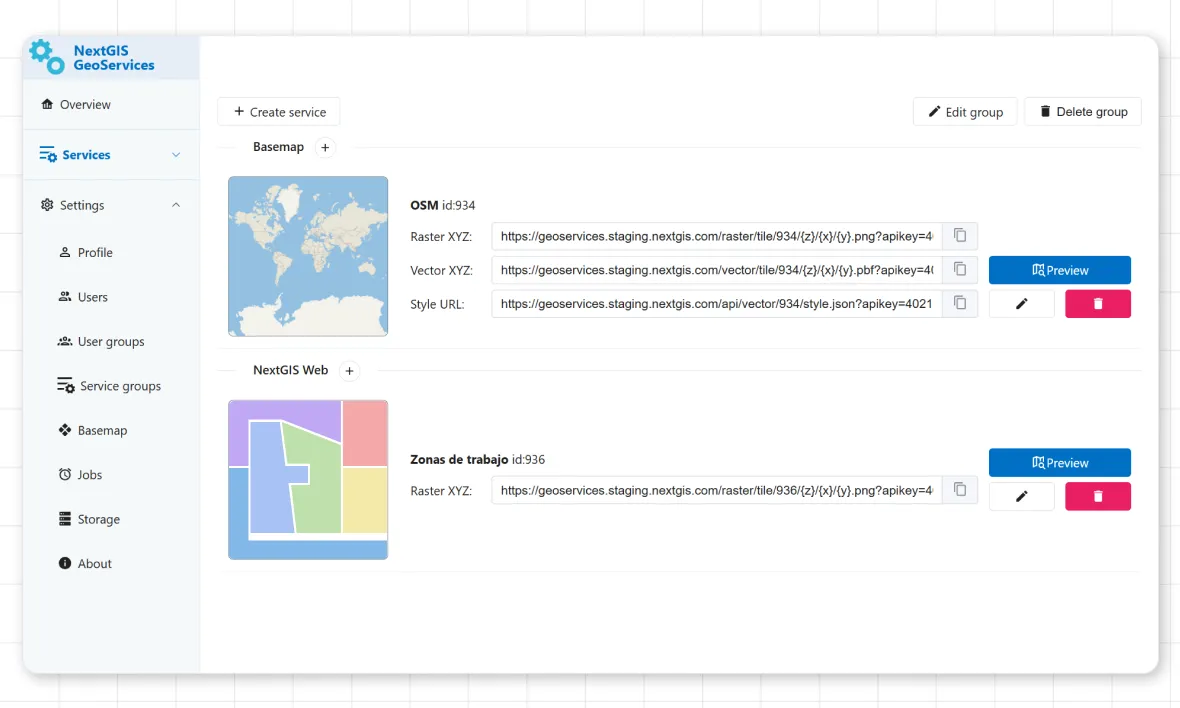Click the OSM Style URL field
1180x708 pixels.
coord(716,304)
